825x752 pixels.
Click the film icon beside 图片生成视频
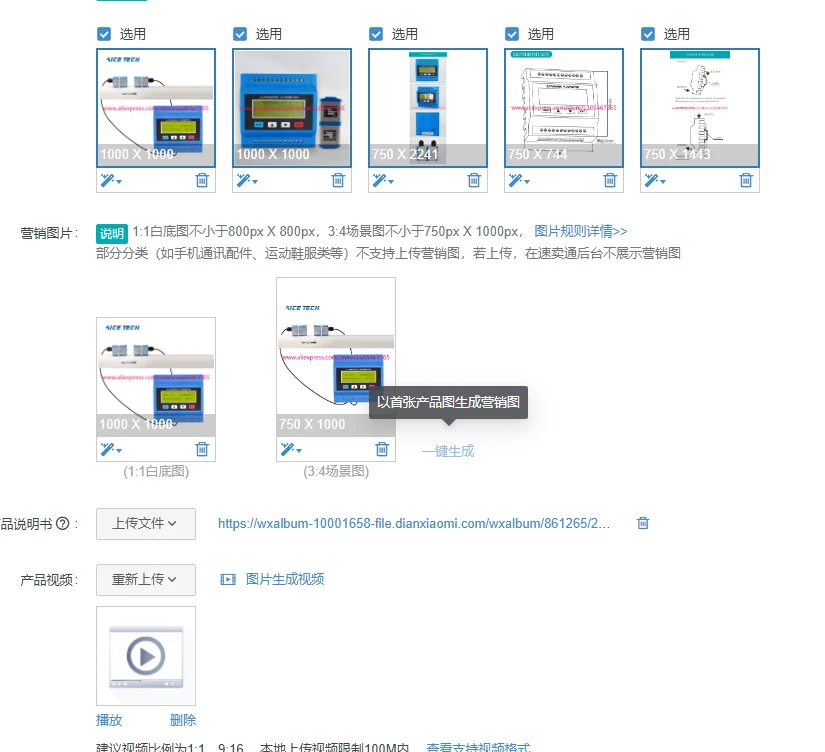click(x=228, y=579)
